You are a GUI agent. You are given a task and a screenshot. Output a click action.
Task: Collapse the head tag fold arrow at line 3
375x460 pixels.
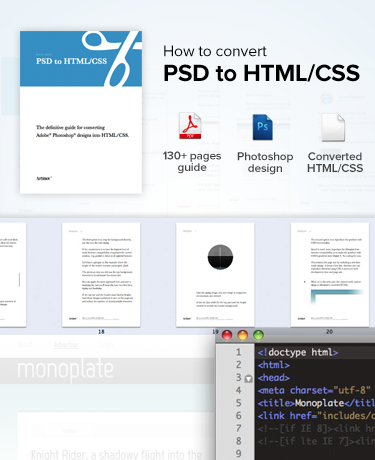tap(248, 379)
